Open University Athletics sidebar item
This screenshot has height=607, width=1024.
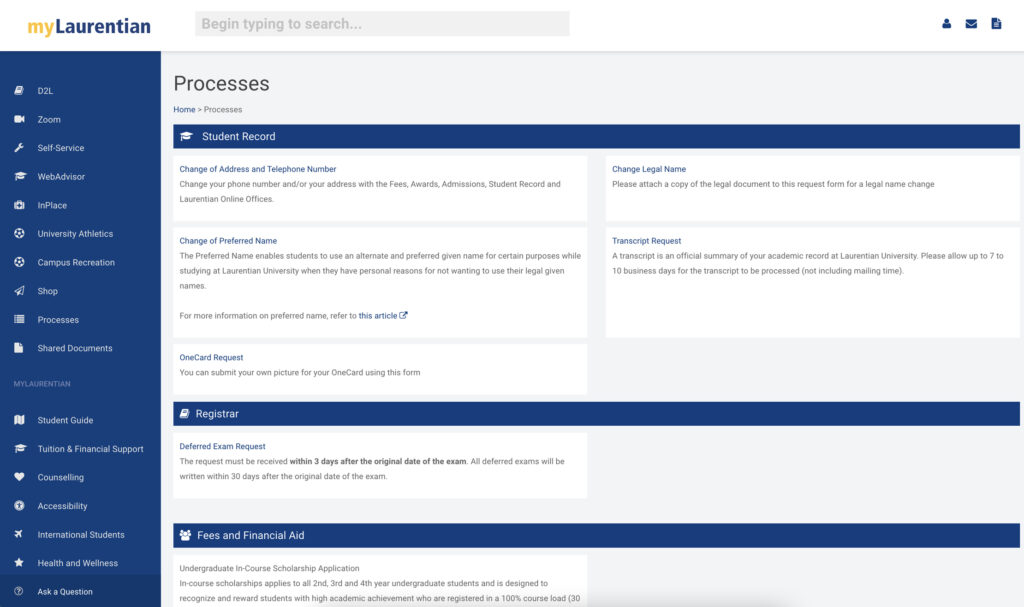[75, 234]
